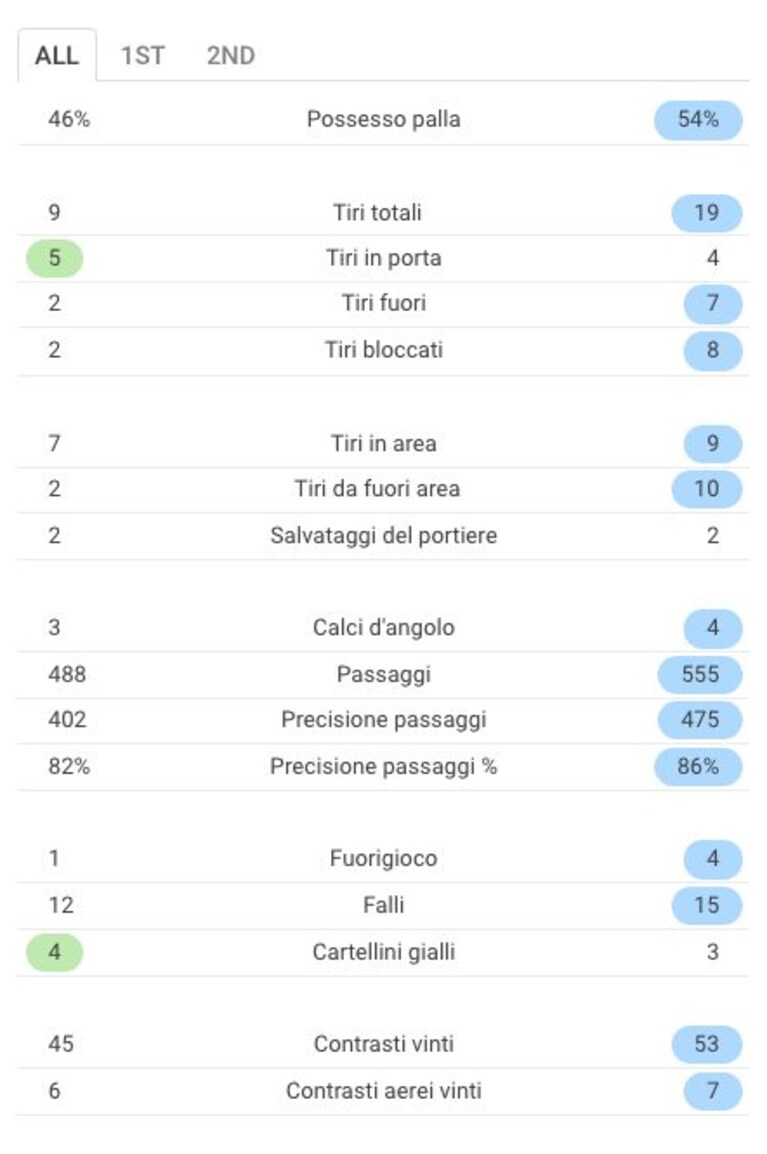
Task: Click the Fuorigioco label
Action: (x=384, y=859)
